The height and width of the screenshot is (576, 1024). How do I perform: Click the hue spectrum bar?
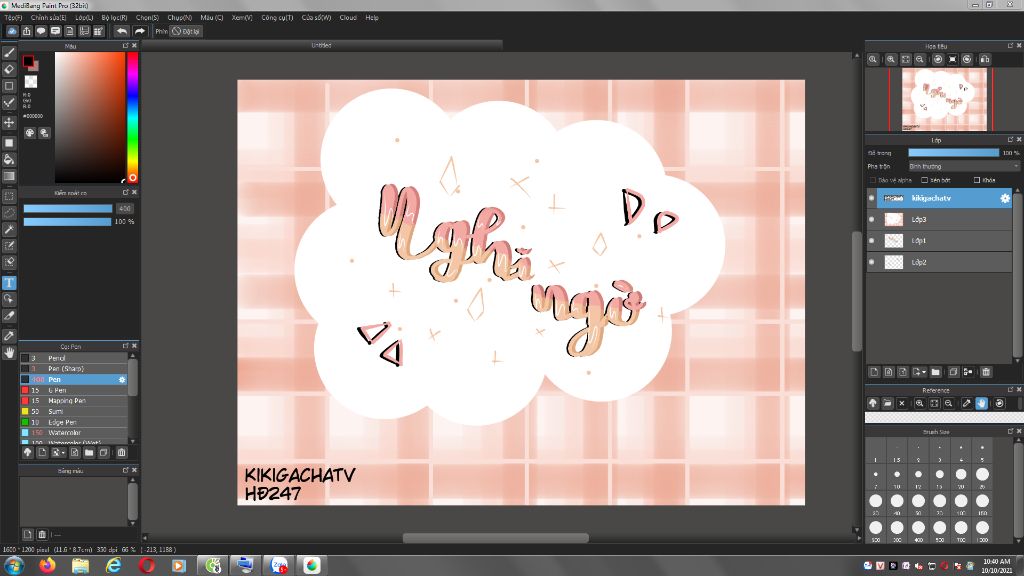132,117
